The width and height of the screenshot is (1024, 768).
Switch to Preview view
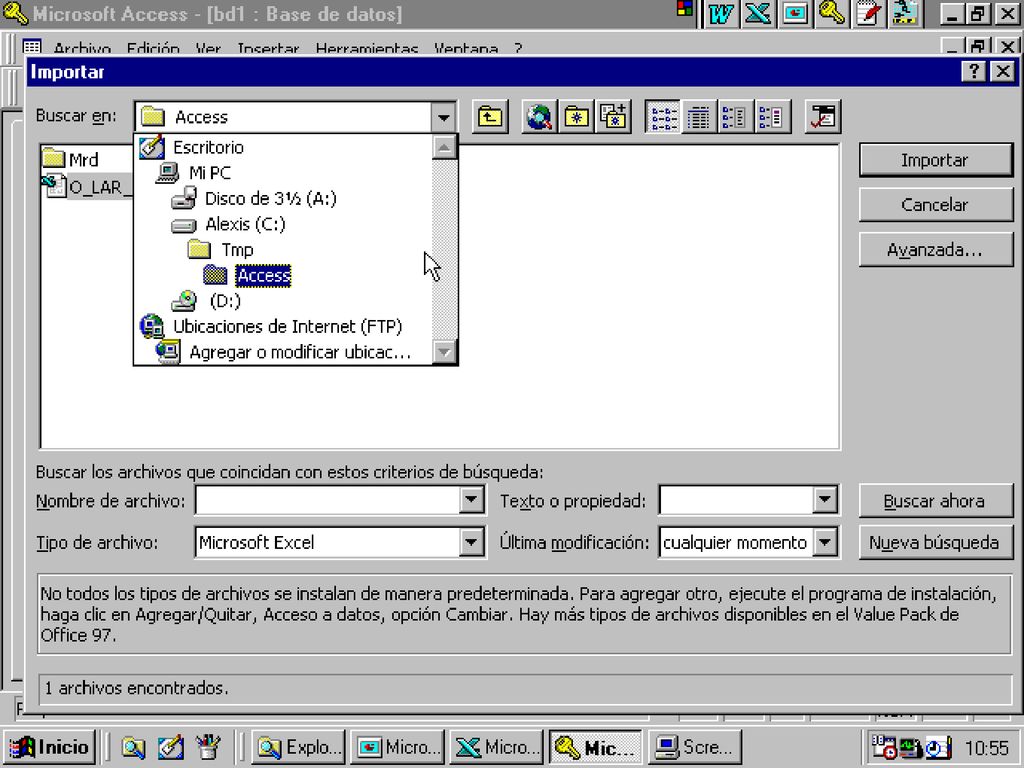click(x=771, y=117)
